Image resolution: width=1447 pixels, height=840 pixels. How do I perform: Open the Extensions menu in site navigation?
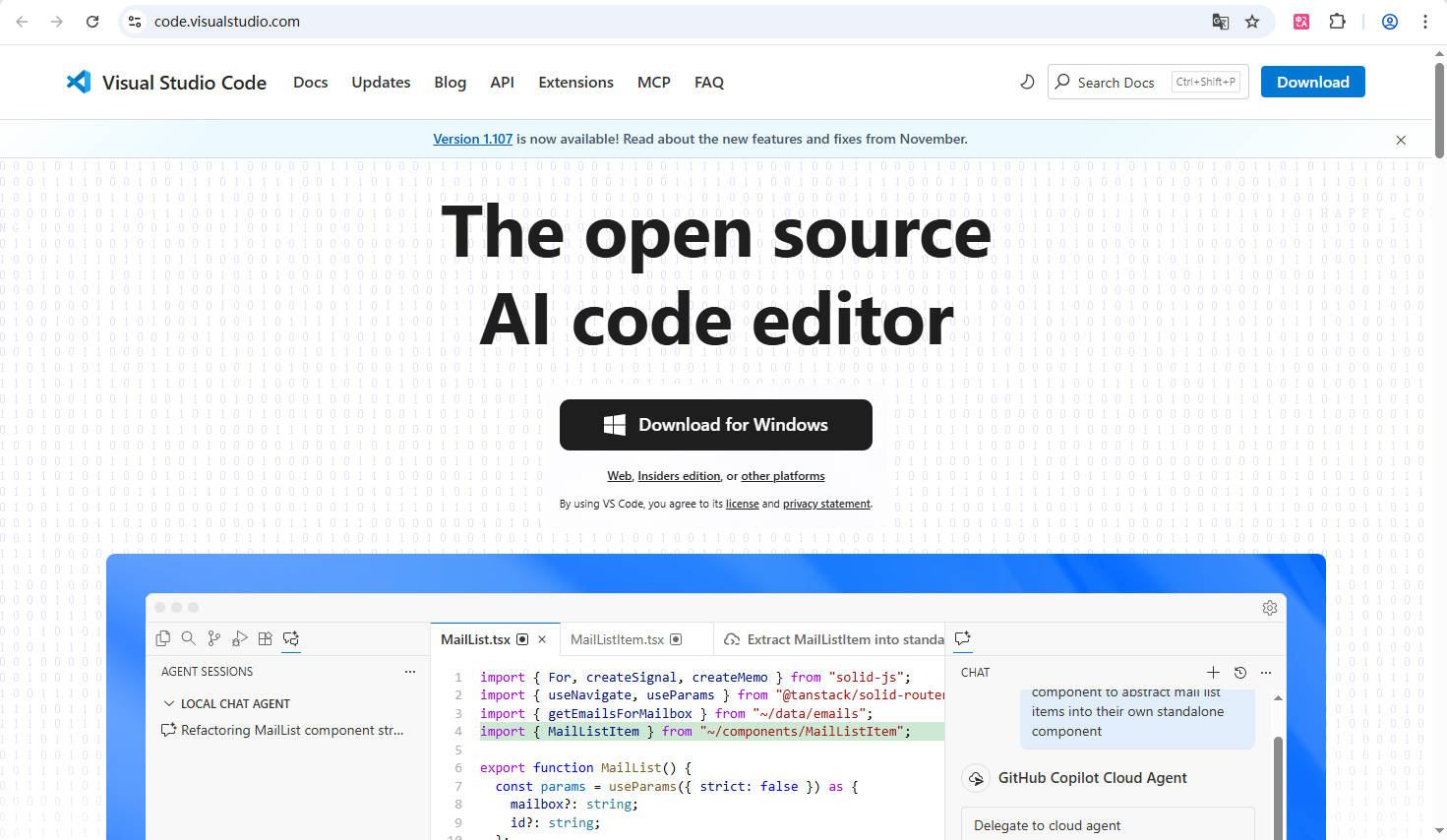coord(575,83)
